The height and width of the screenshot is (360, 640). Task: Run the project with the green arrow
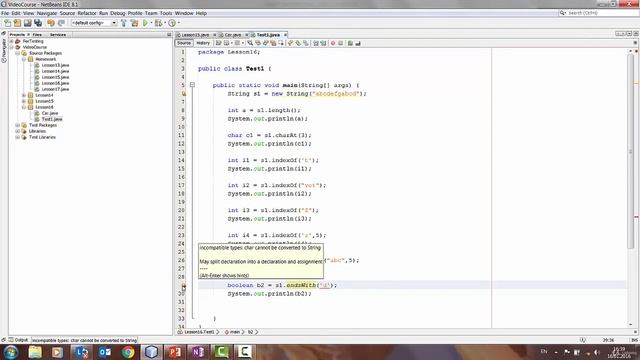pos(145,23)
